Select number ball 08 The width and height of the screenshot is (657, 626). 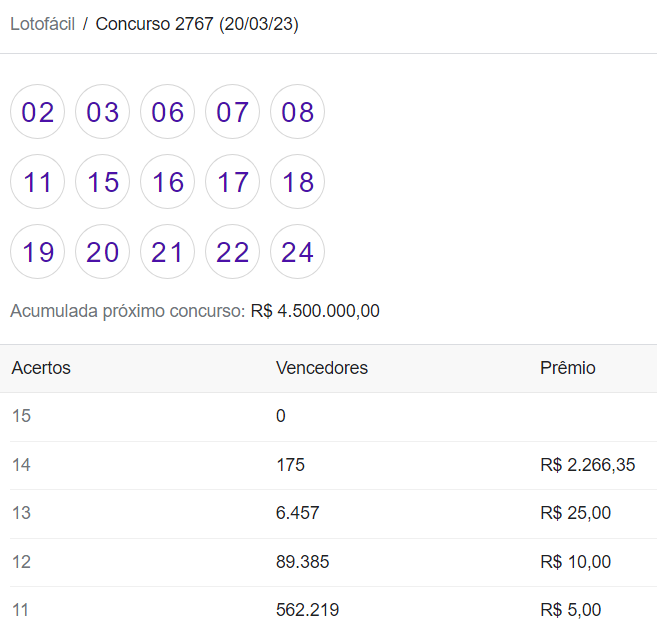[x=297, y=111]
